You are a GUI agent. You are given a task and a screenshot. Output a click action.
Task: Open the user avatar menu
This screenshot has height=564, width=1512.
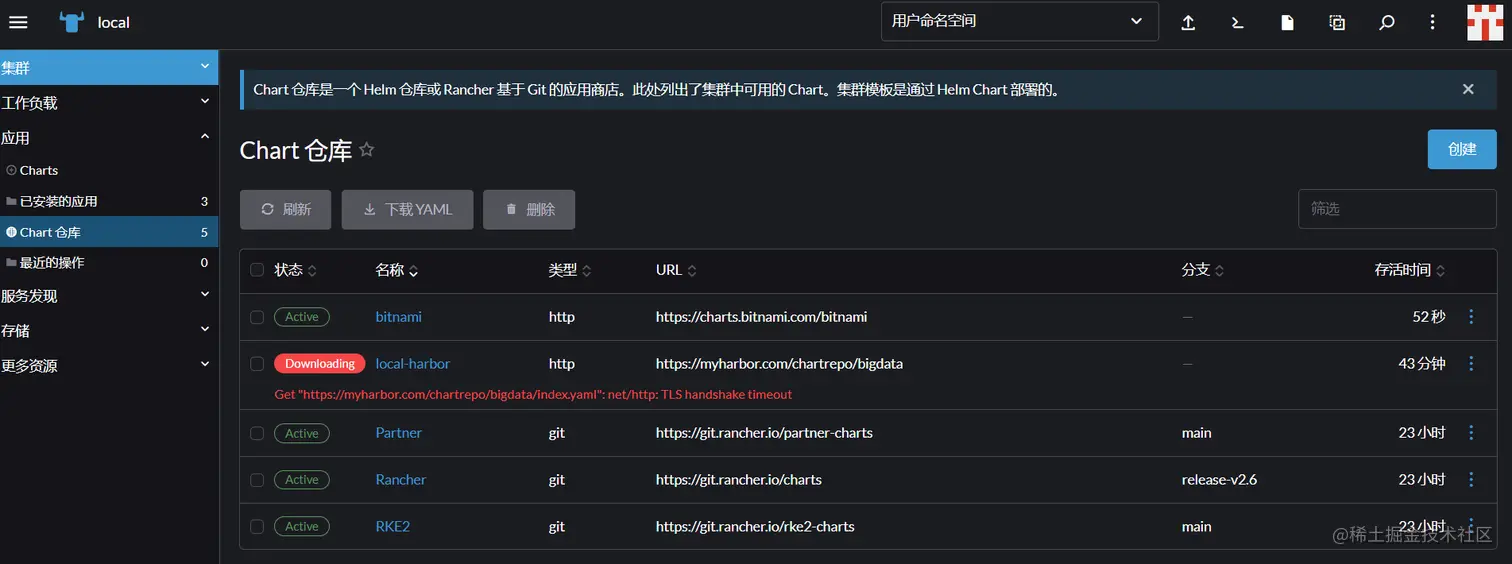point(1485,22)
